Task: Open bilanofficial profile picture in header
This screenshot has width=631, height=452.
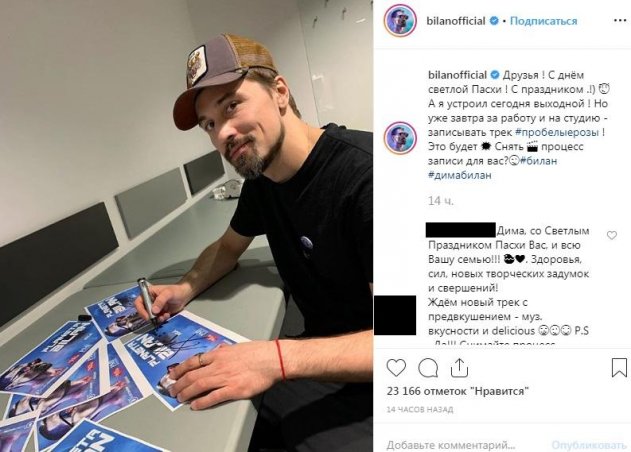Action: click(x=400, y=20)
